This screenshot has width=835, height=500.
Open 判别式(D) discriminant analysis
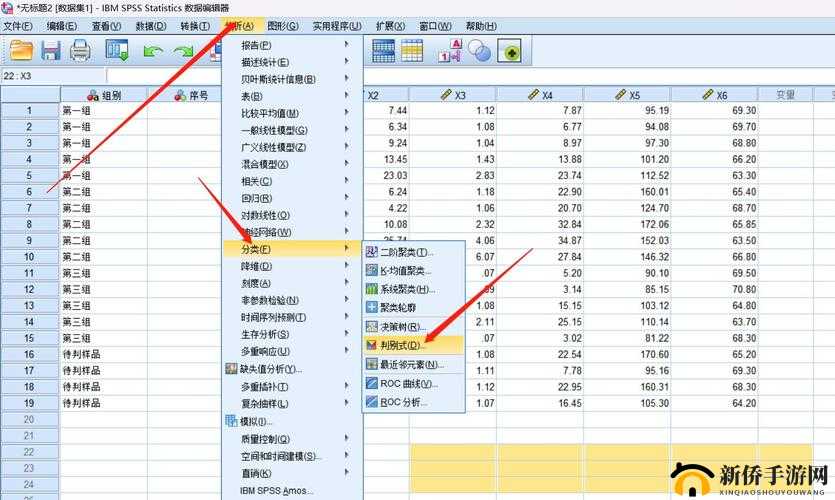tap(400, 345)
